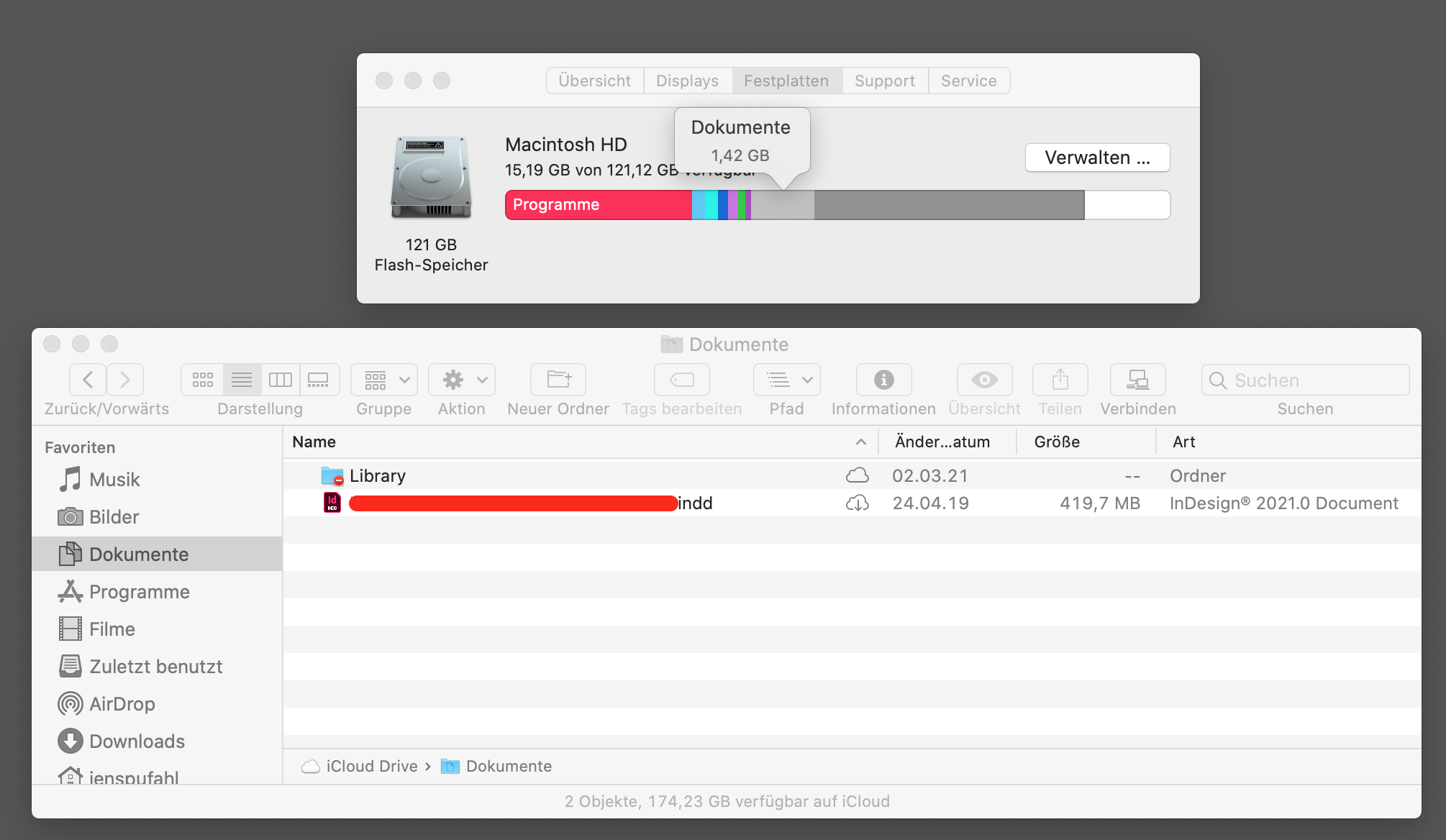This screenshot has width=1446, height=840.
Task: Open the Gruppe grouping dropdown
Action: (384, 380)
